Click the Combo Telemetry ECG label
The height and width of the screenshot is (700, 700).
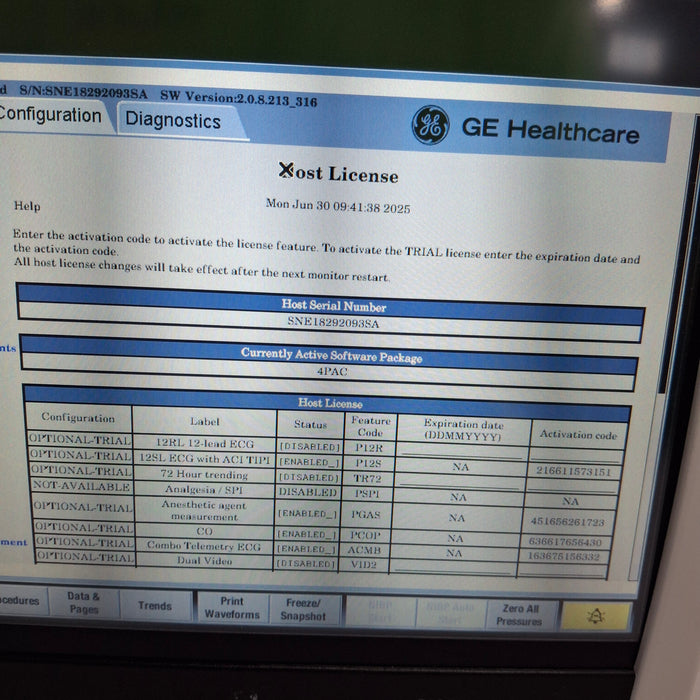pos(204,546)
